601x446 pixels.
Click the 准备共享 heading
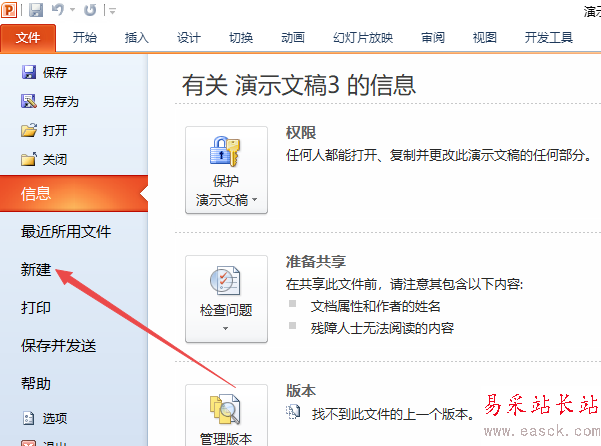[x=316, y=262]
